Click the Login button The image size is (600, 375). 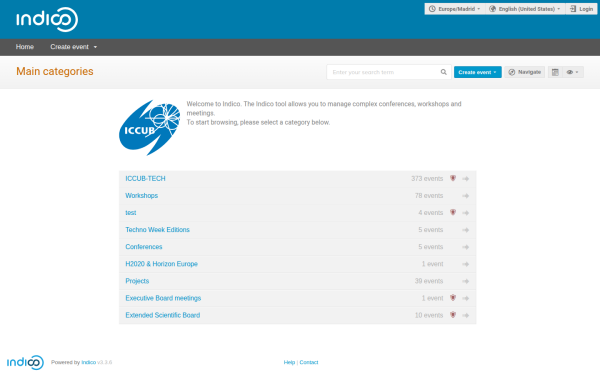click(581, 9)
